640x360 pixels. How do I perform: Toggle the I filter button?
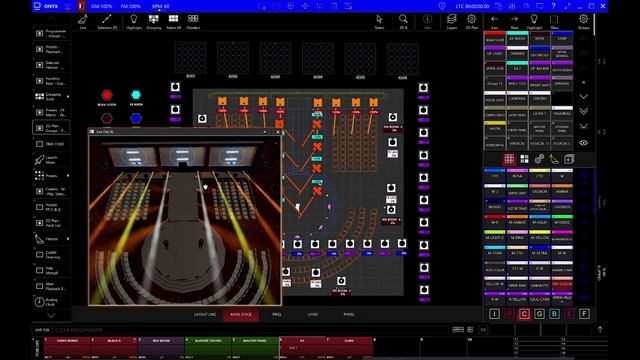(x=494, y=314)
